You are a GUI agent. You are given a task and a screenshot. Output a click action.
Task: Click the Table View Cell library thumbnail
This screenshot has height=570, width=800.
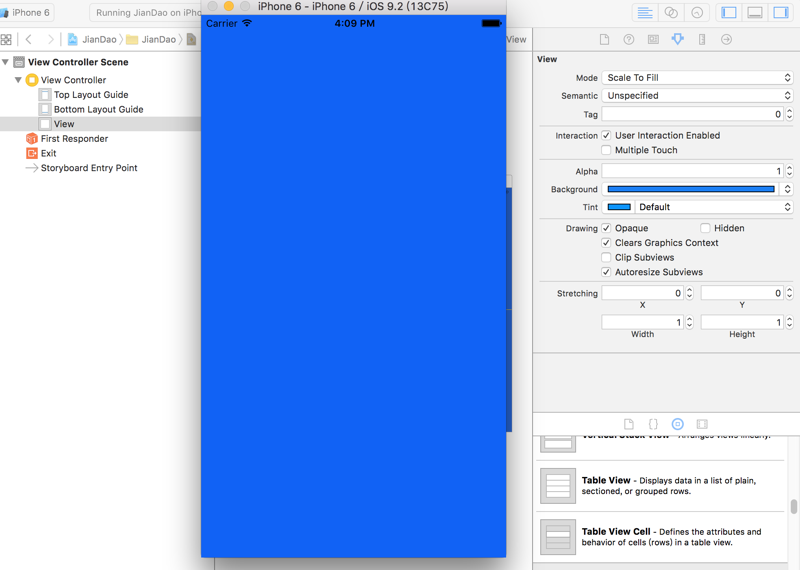coord(558,537)
